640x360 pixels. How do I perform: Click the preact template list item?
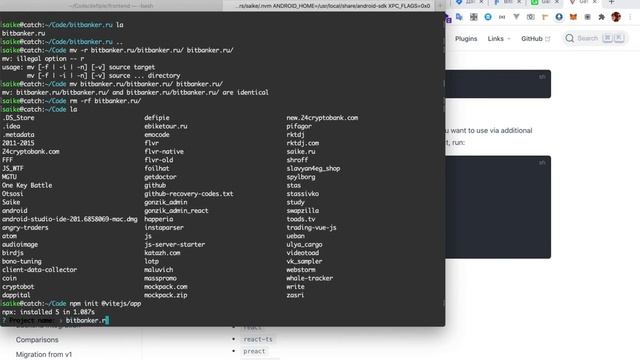point(254,351)
